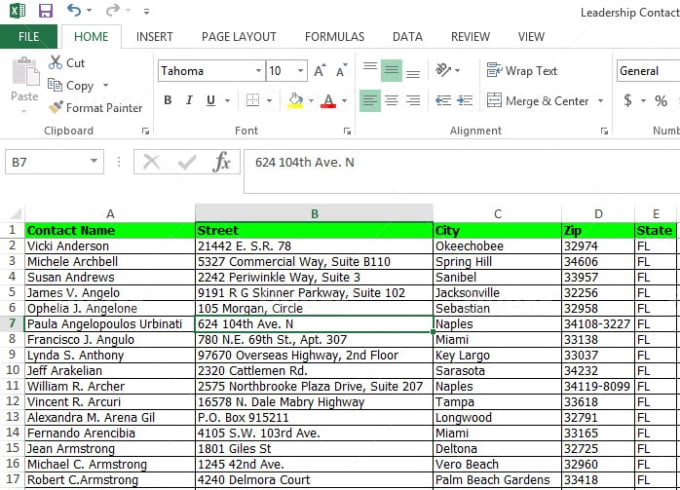680x490 pixels.
Task: Expand the Borders dropdown arrow
Action: click(269, 101)
